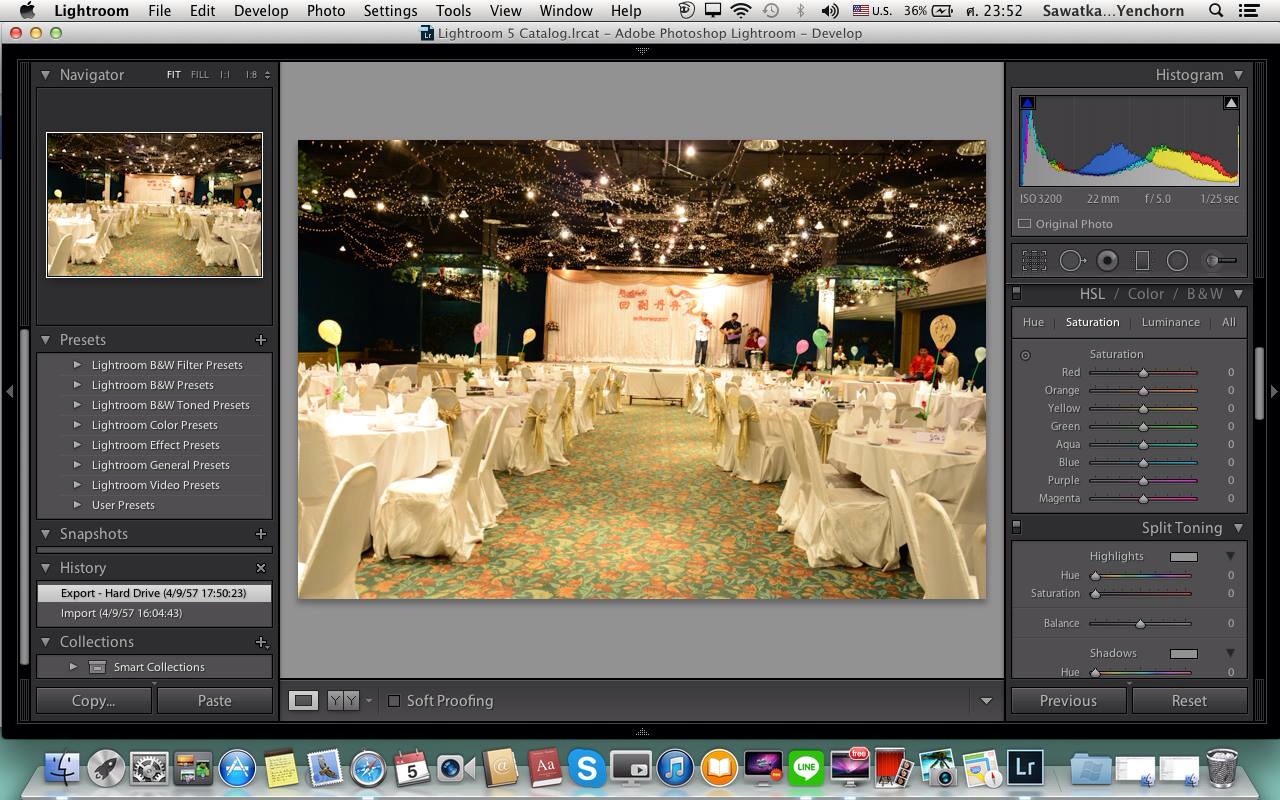
Task: Switch to Loupe view mode icon
Action: (x=303, y=701)
